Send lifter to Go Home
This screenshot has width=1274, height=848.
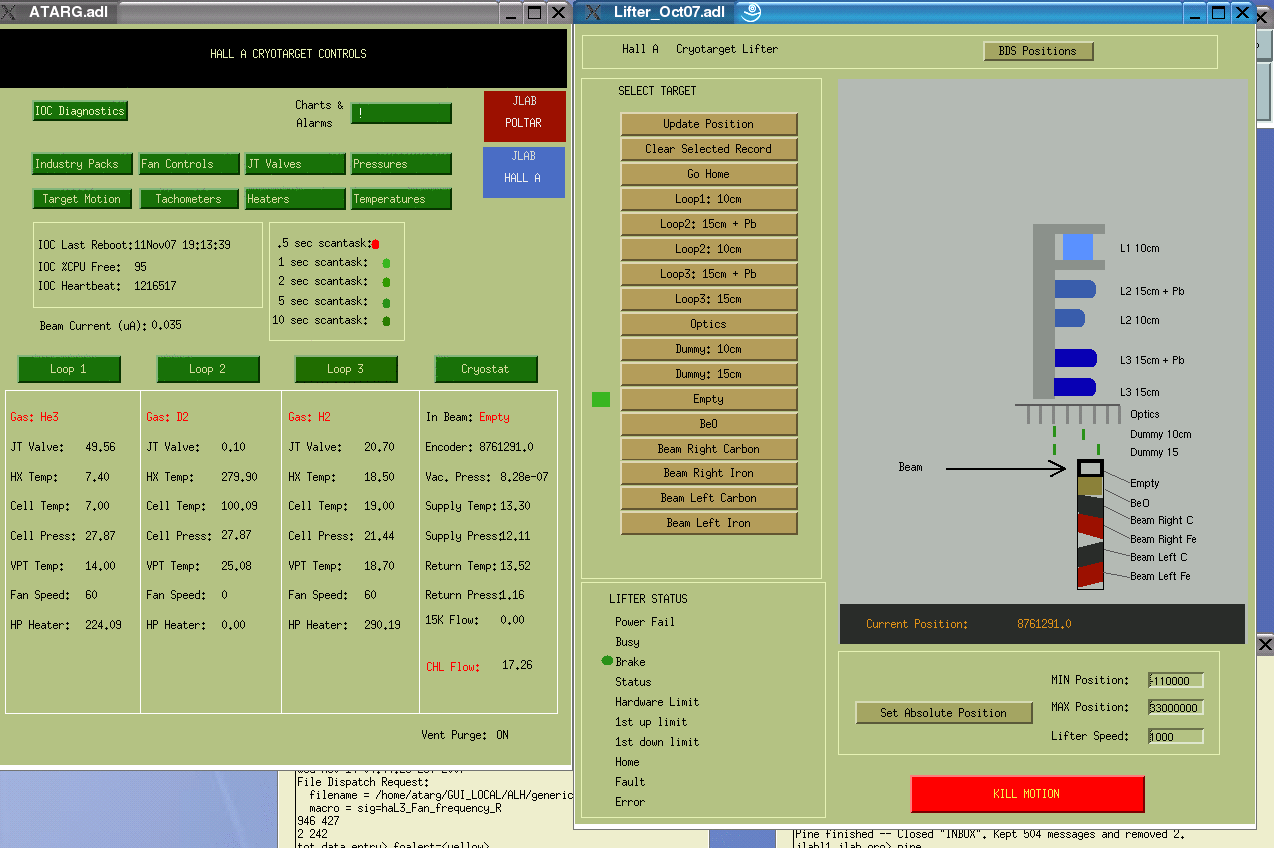709,174
